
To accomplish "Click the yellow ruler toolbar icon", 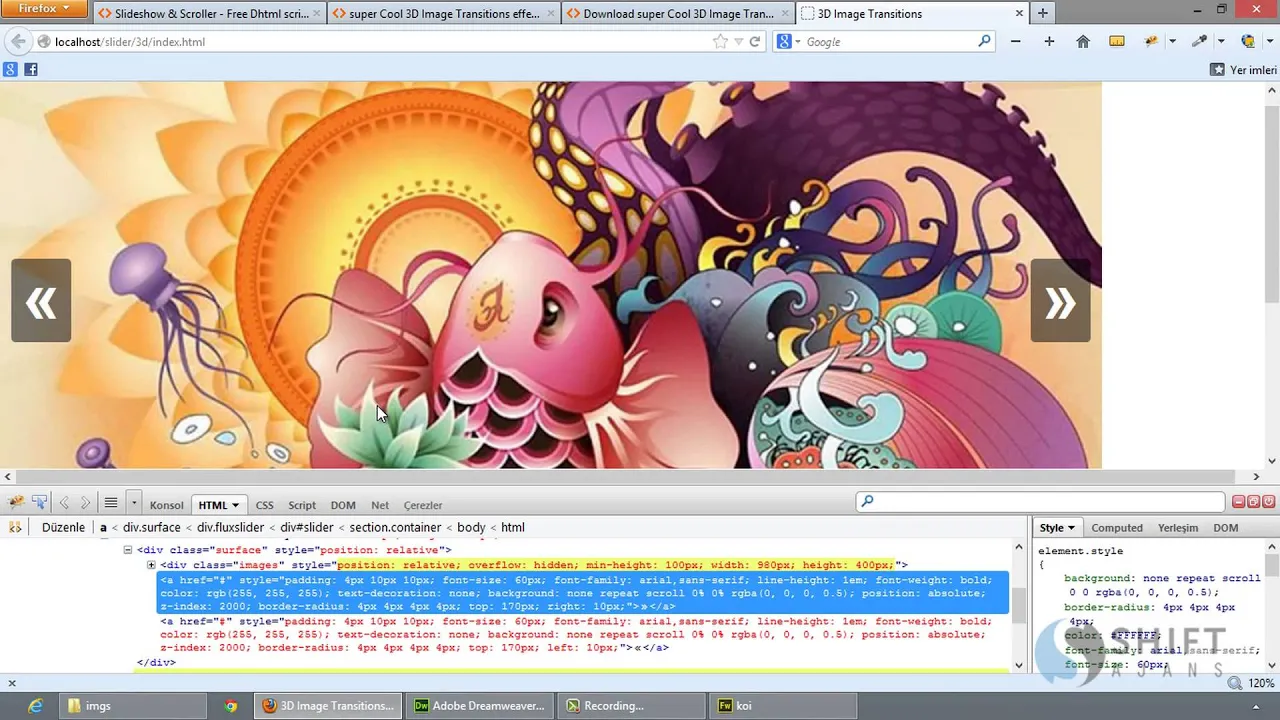I will coord(1117,41).
